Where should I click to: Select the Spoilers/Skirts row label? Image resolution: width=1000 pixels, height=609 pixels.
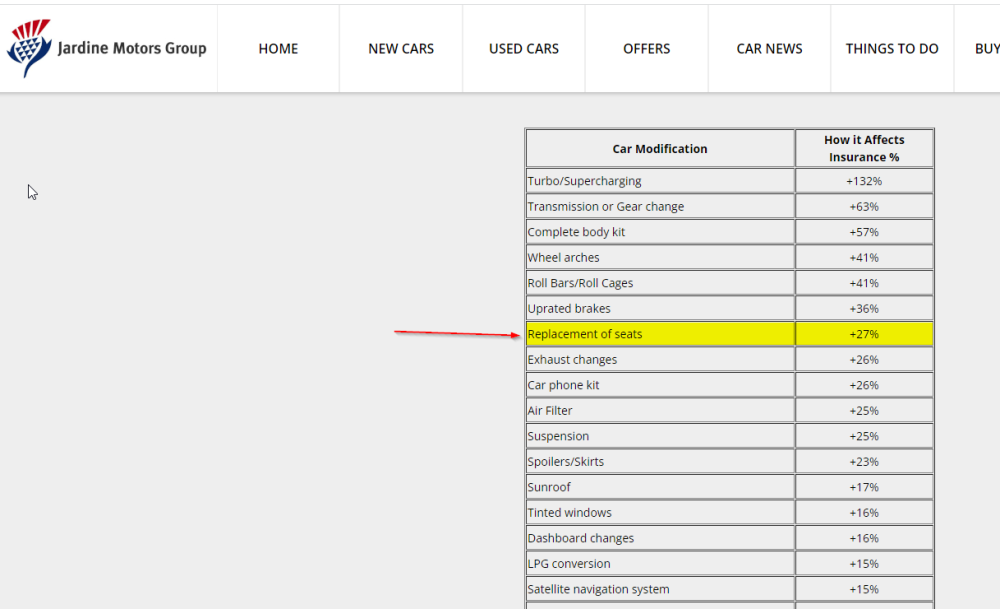566,462
